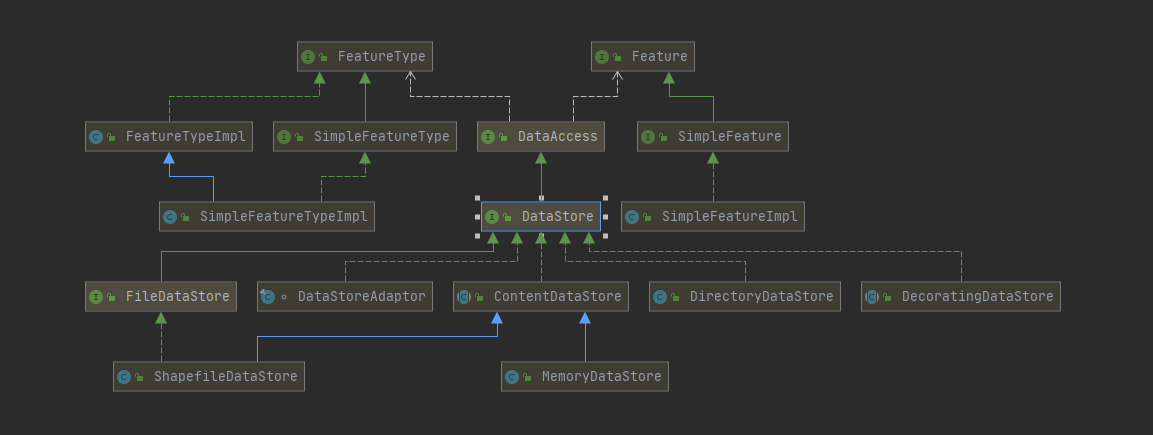1153x435 pixels.
Task: Click the interface icon on FileDataStore
Action: point(96,297)
